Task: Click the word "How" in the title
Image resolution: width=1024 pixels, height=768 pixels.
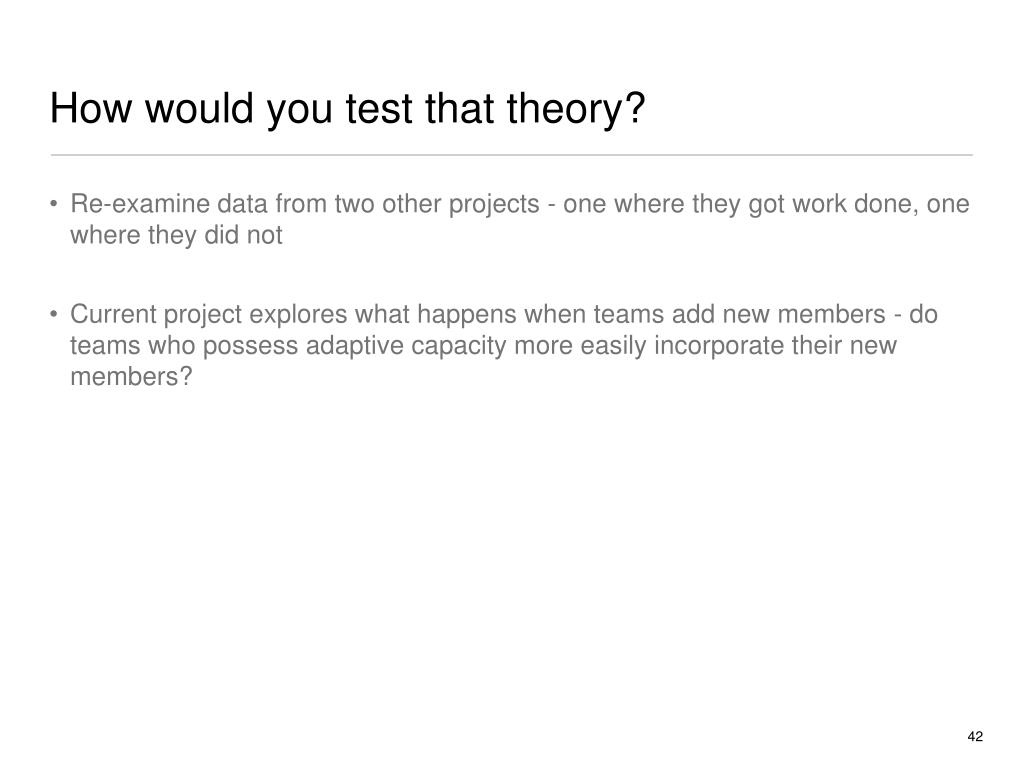Action: (x=91, y=108)
